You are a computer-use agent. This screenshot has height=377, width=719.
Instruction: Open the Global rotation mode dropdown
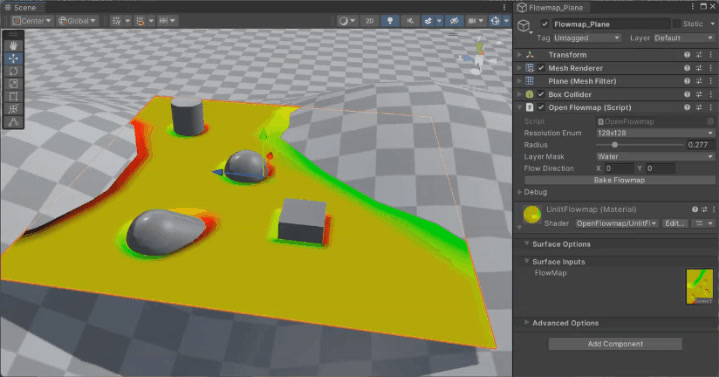tap(77, 21)
